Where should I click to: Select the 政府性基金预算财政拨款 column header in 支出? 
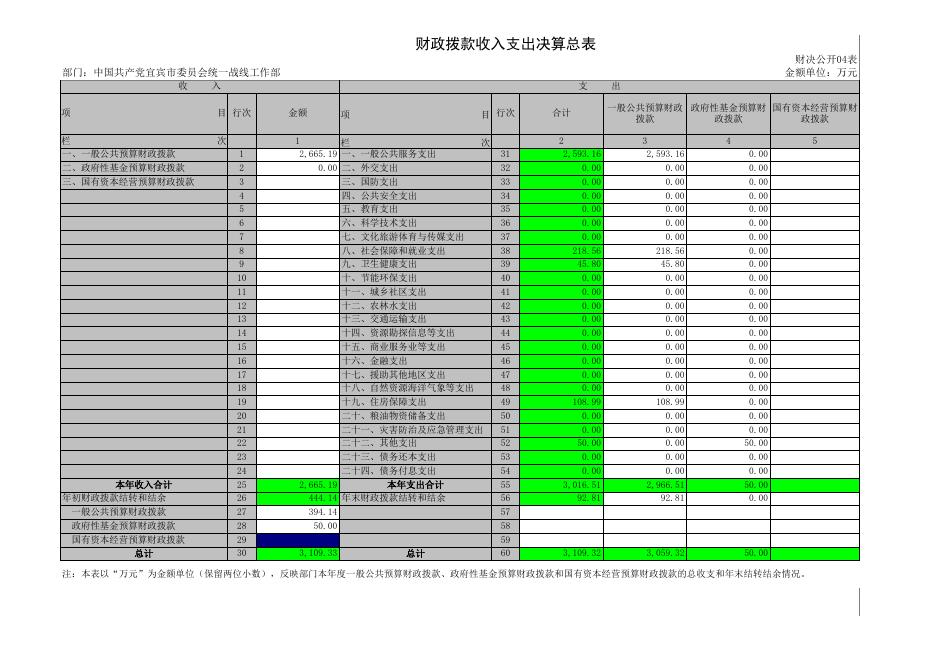point(728,113)
